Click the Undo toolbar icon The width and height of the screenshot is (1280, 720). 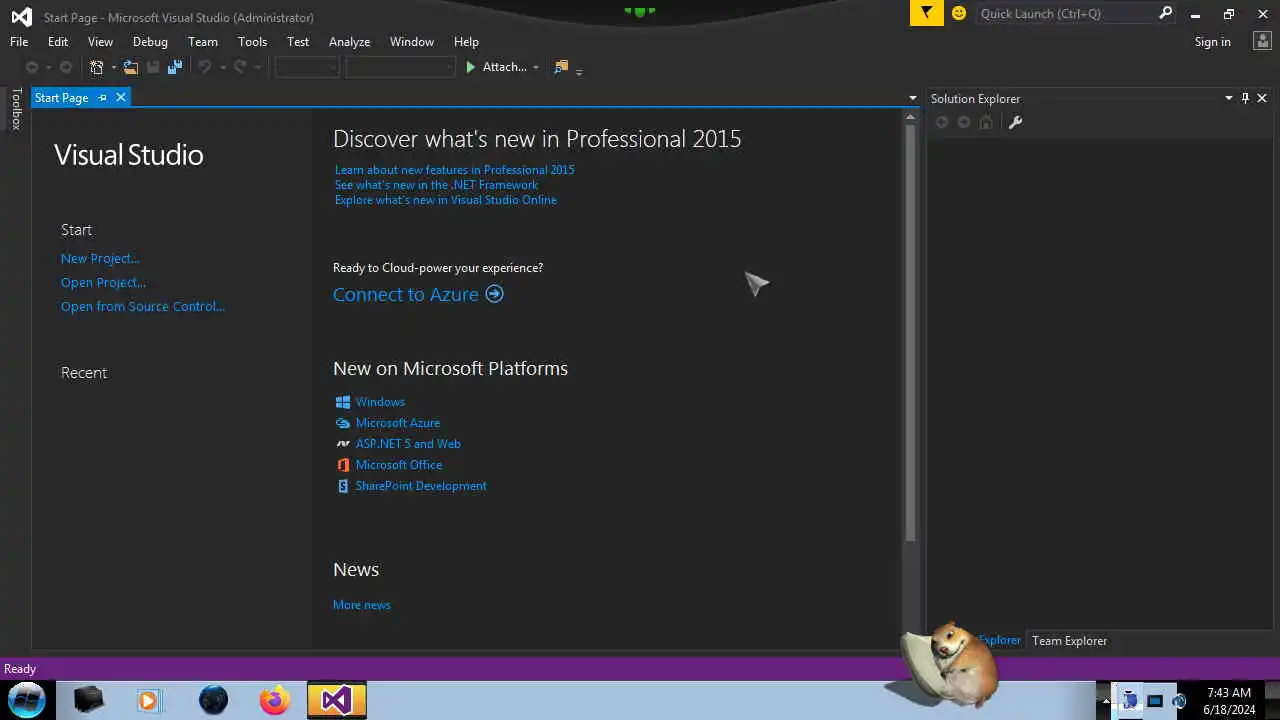point(205,67)
